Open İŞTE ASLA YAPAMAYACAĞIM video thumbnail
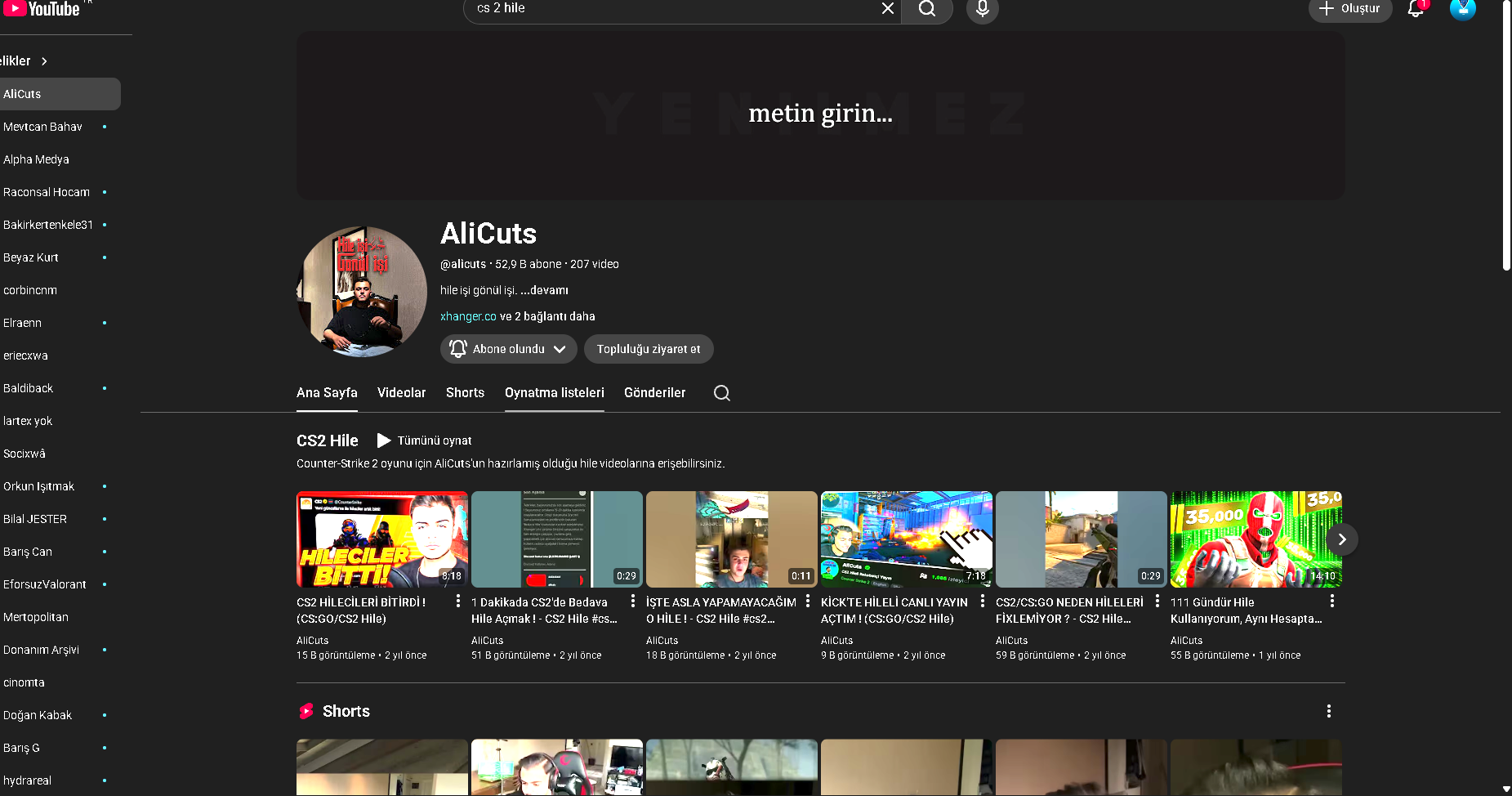The image size is (1512, 796). click(732, 539)
